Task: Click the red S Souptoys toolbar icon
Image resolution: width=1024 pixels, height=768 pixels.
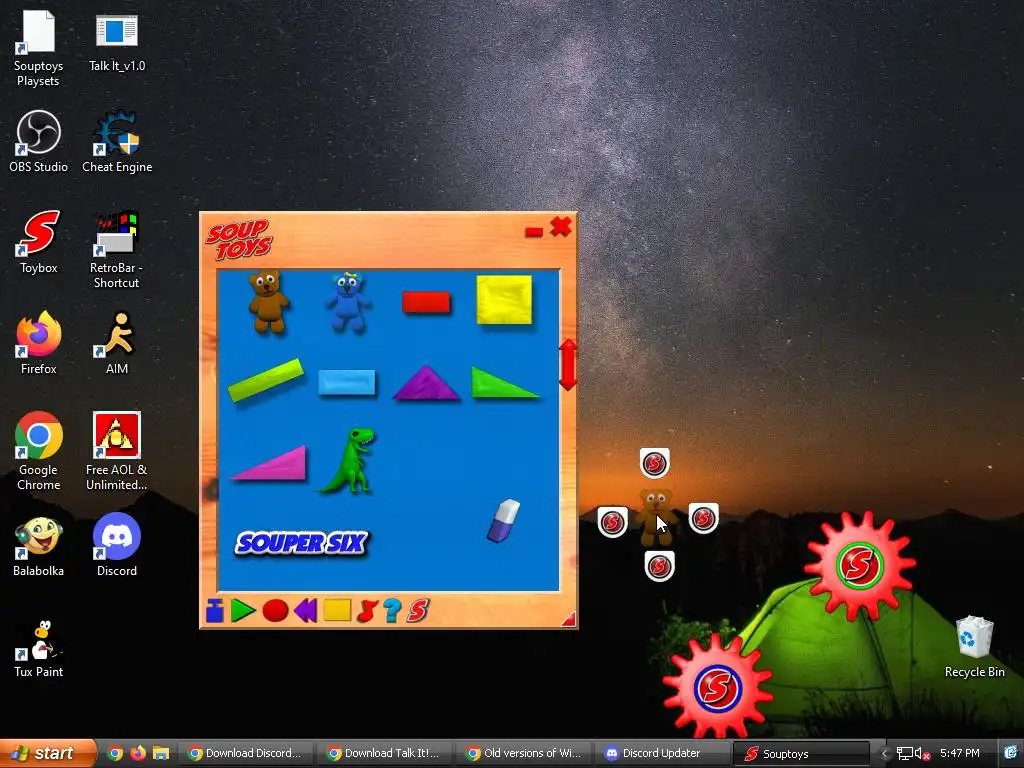Action: [x=418, y=611]
